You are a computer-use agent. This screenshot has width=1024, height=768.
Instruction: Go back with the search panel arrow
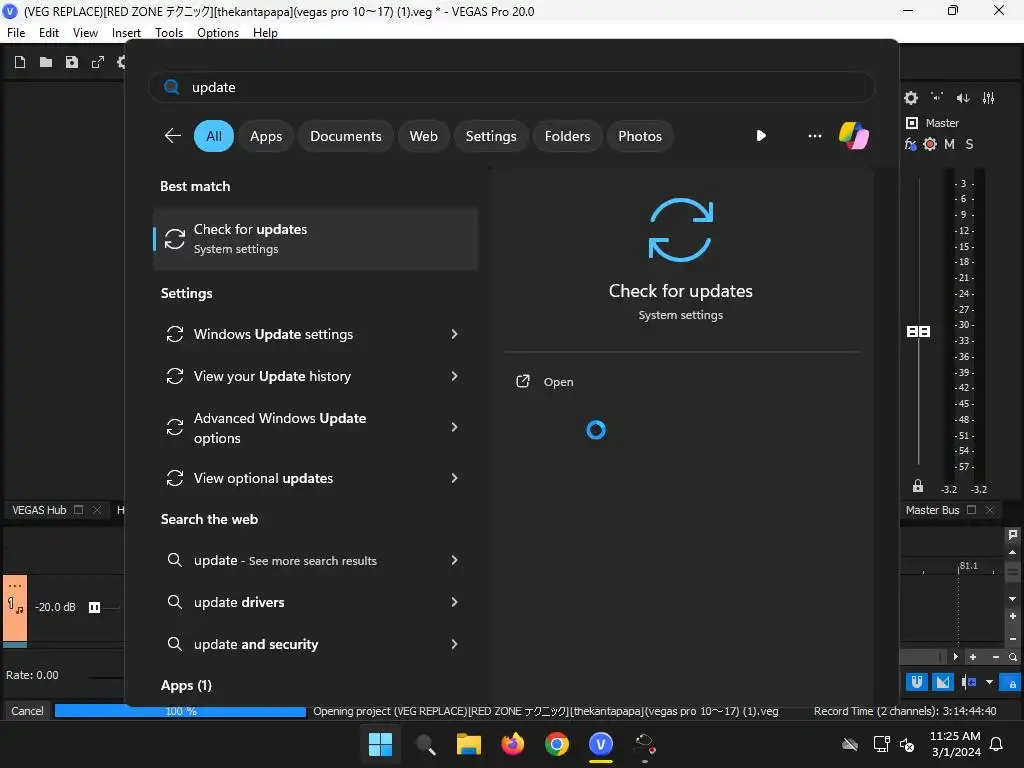coord(172,136)
